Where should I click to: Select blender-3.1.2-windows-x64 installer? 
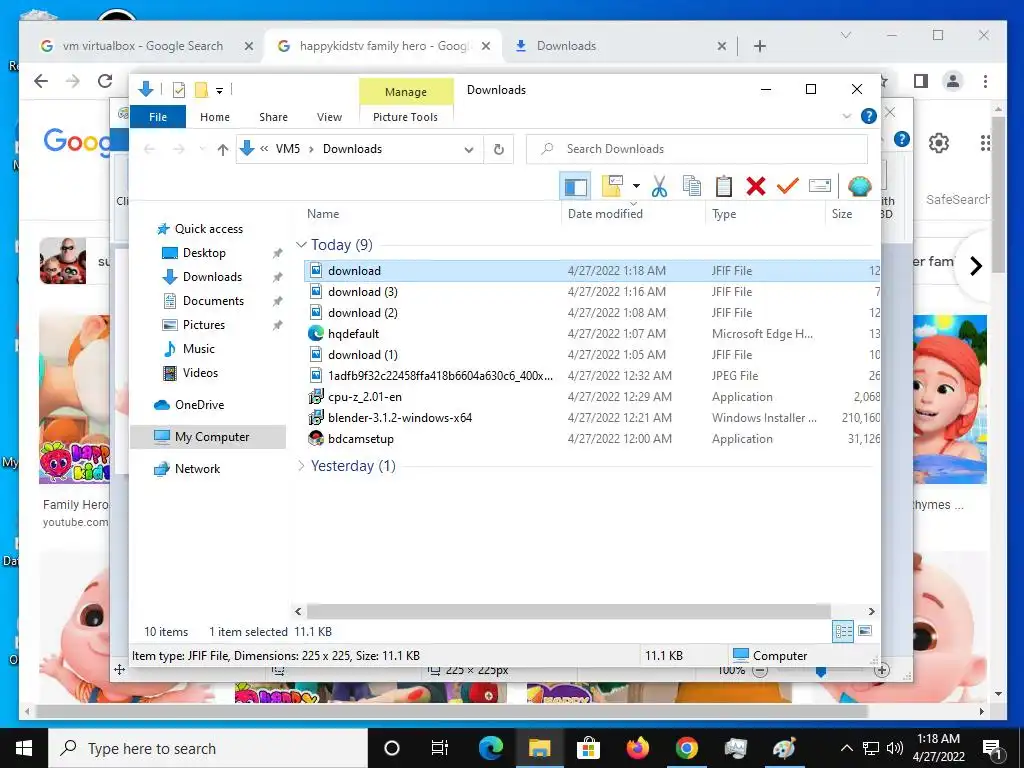point(400,418)
